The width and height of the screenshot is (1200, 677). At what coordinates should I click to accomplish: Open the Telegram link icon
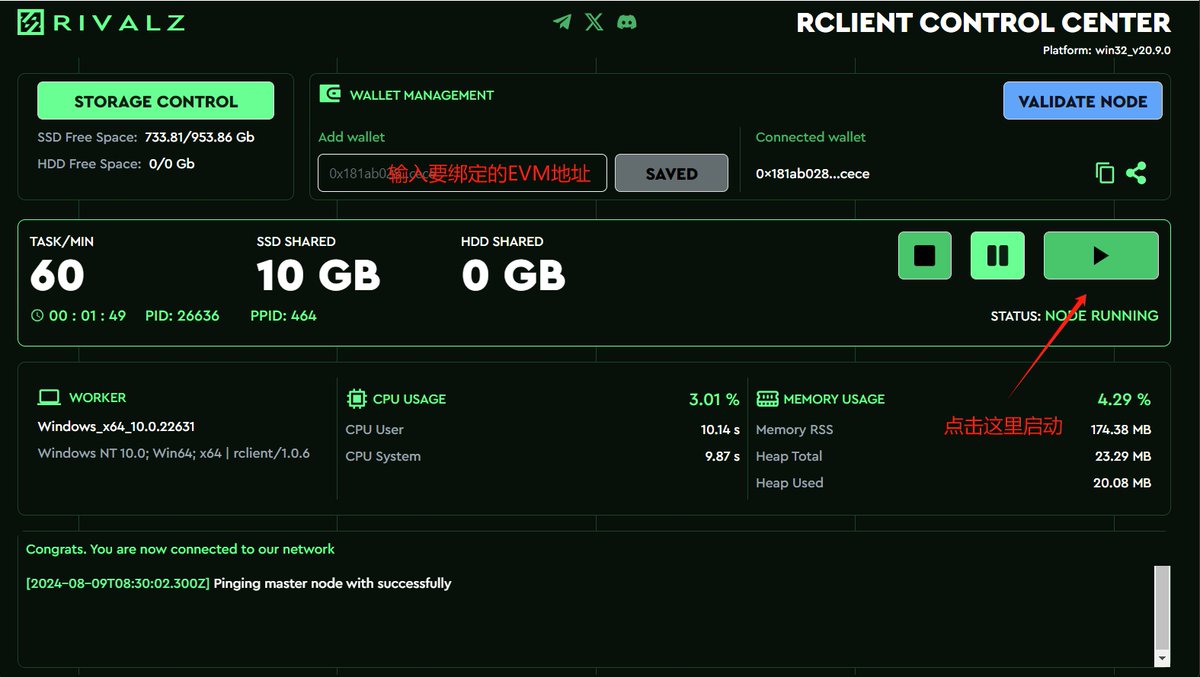(563, 21)
